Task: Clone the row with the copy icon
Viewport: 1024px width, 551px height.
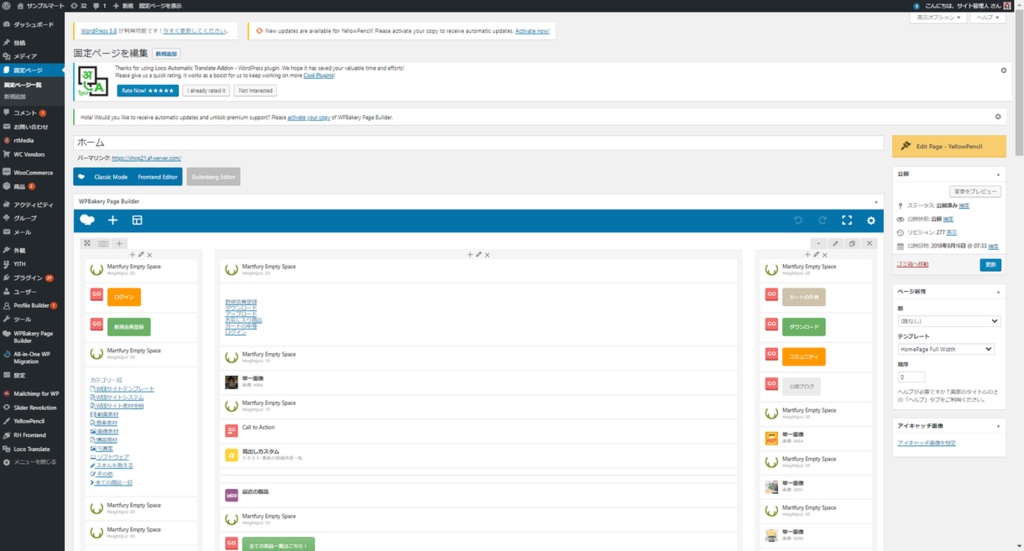Action: click(x=852, y=244)
